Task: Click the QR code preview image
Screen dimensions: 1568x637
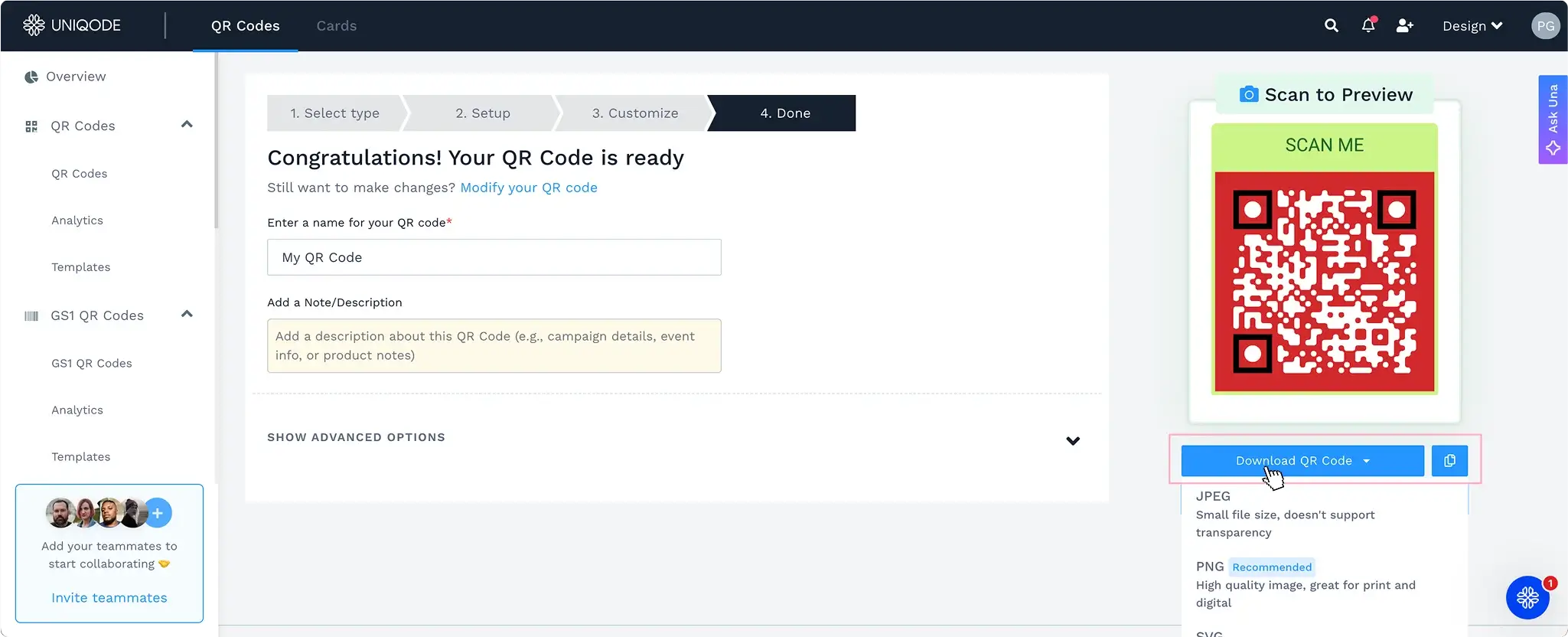Action: click(x=1325, y=260)
